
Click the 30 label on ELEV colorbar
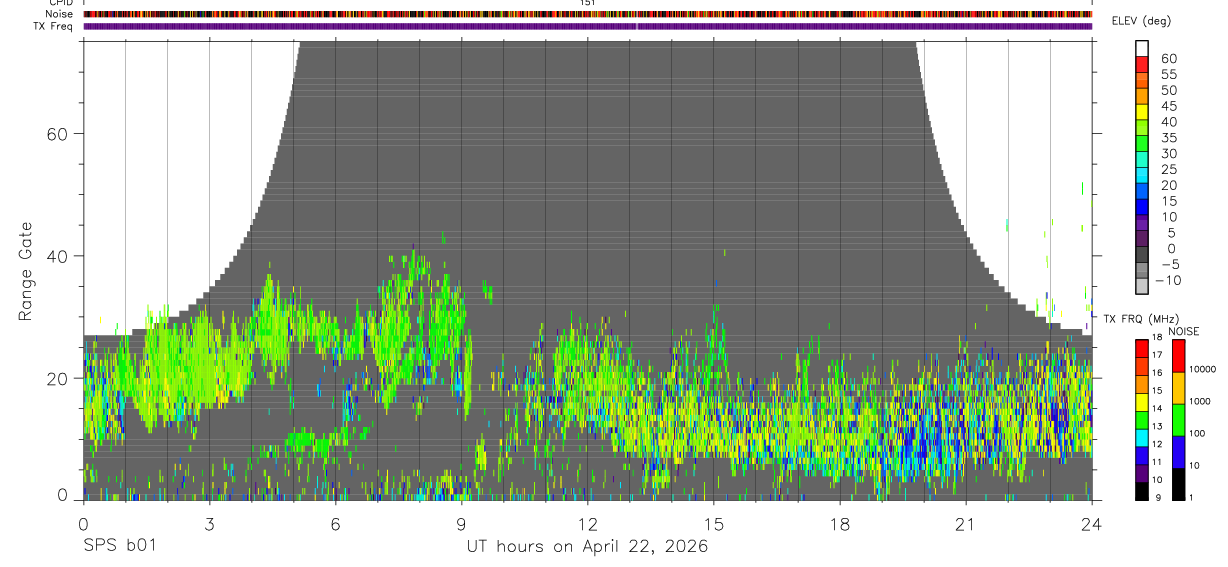coord(1168,154)
